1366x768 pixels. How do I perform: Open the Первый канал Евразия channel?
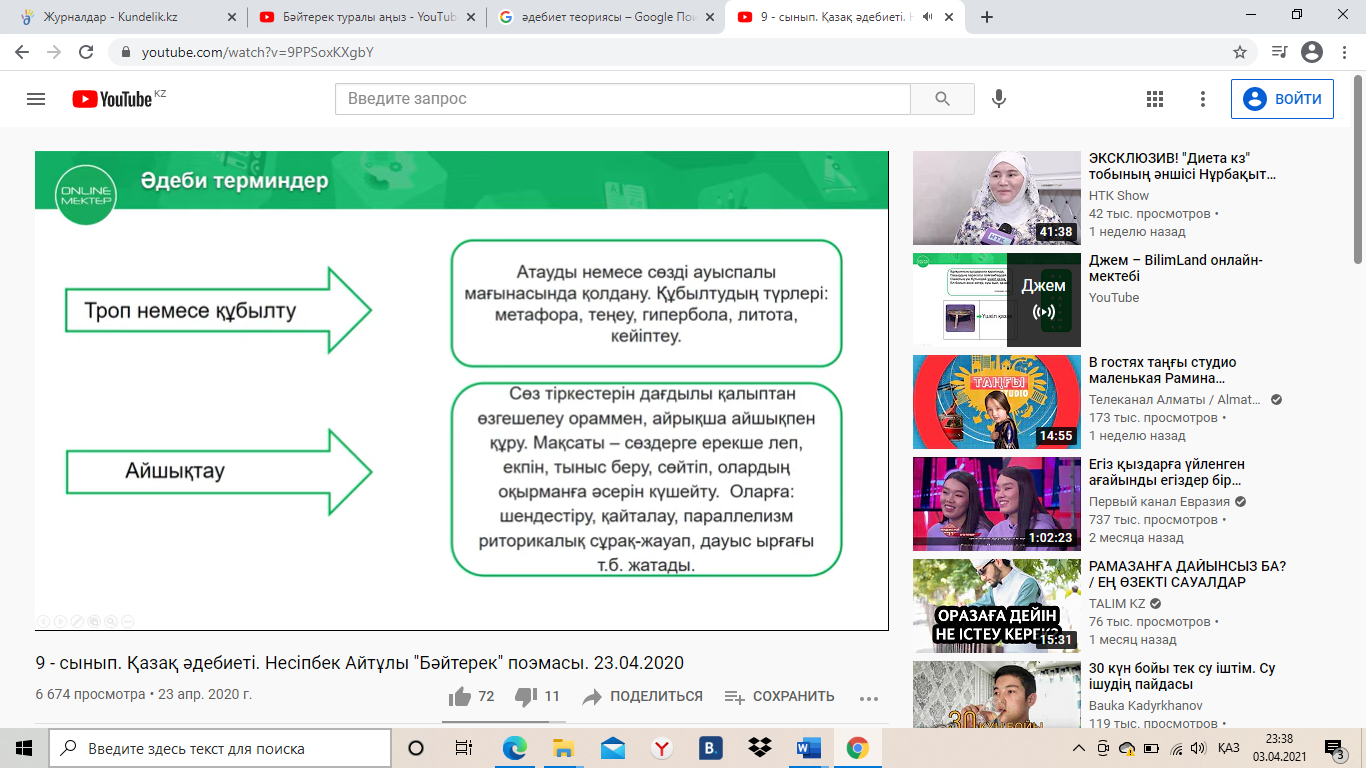pos(1159,502)
